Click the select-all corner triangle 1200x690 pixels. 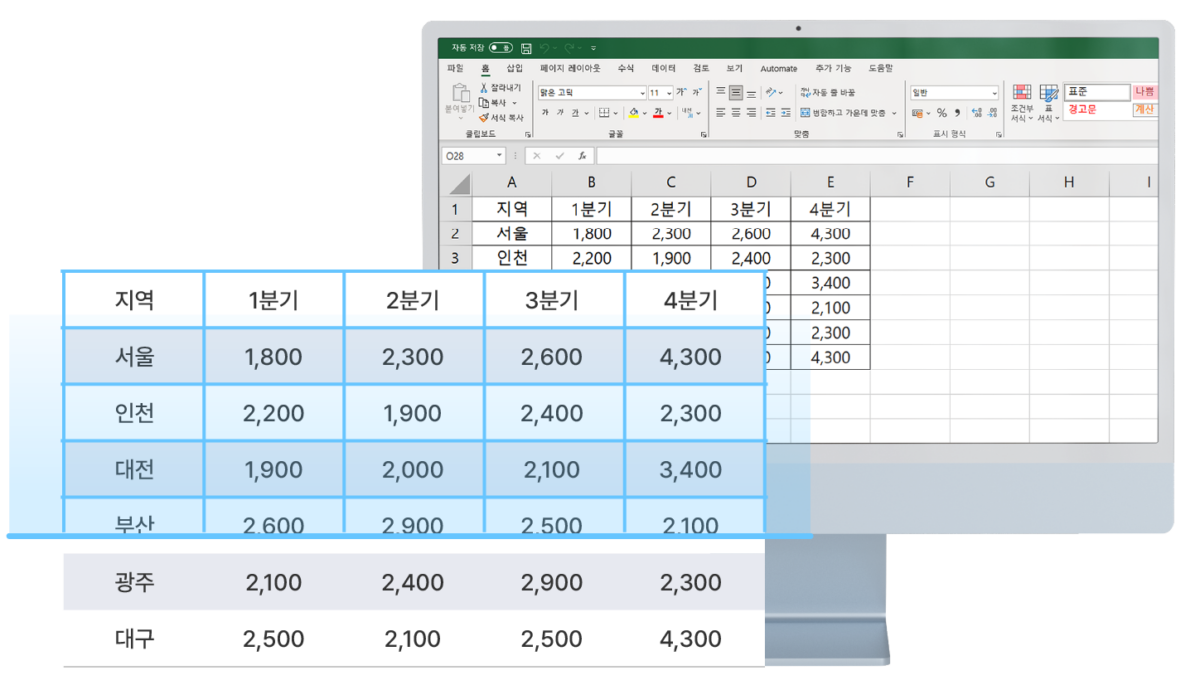tap(459, 184)
